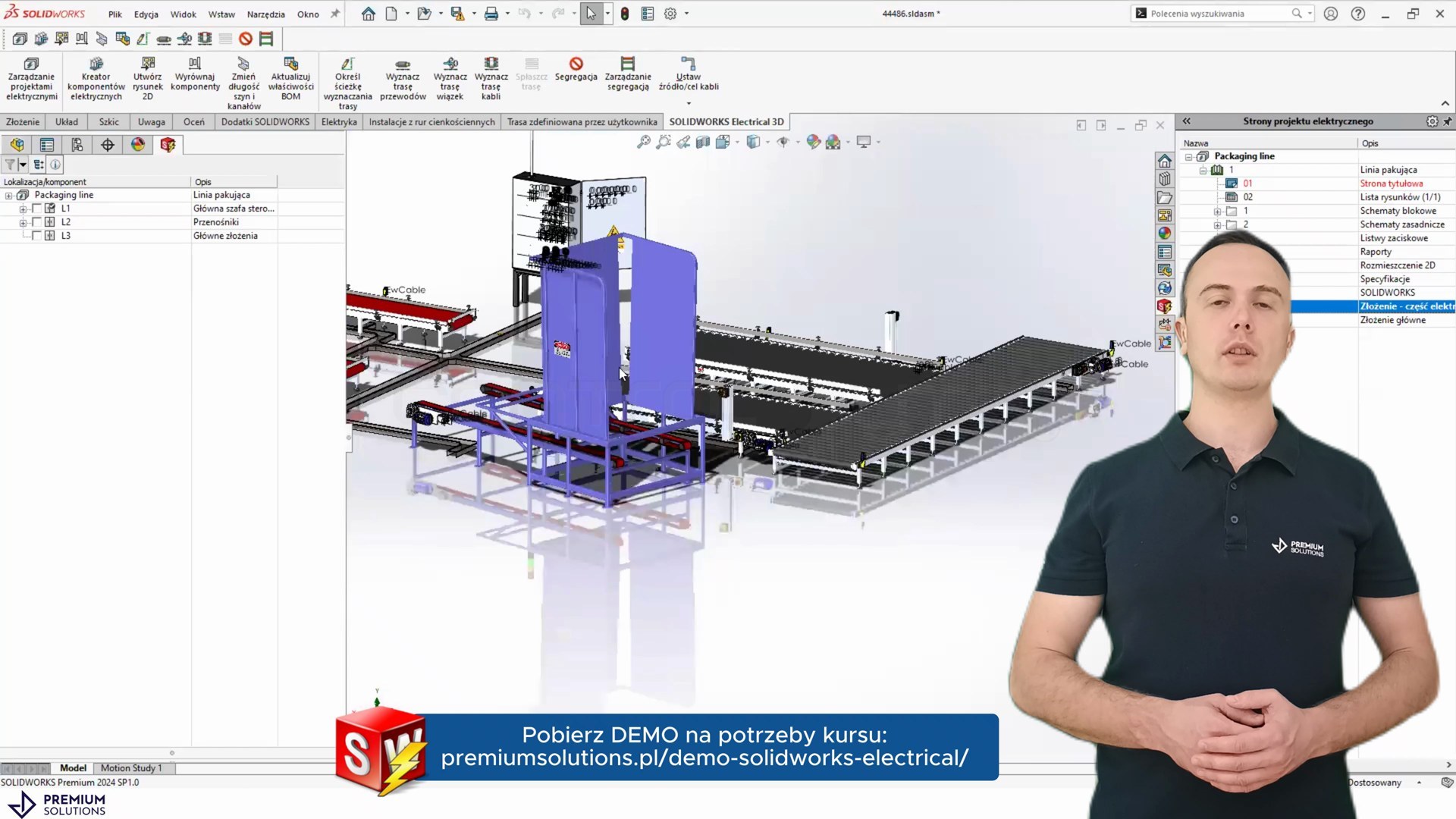
Task: Toggle checkbox for location L1
Action: 36,209
